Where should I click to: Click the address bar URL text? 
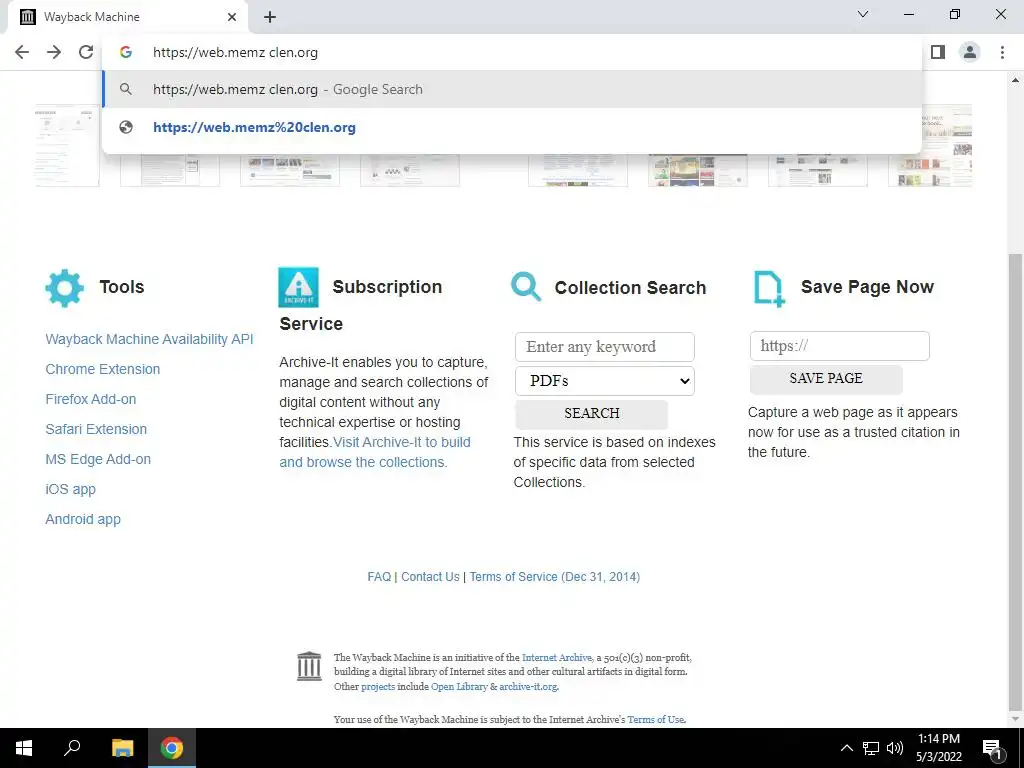click(235, 52)
